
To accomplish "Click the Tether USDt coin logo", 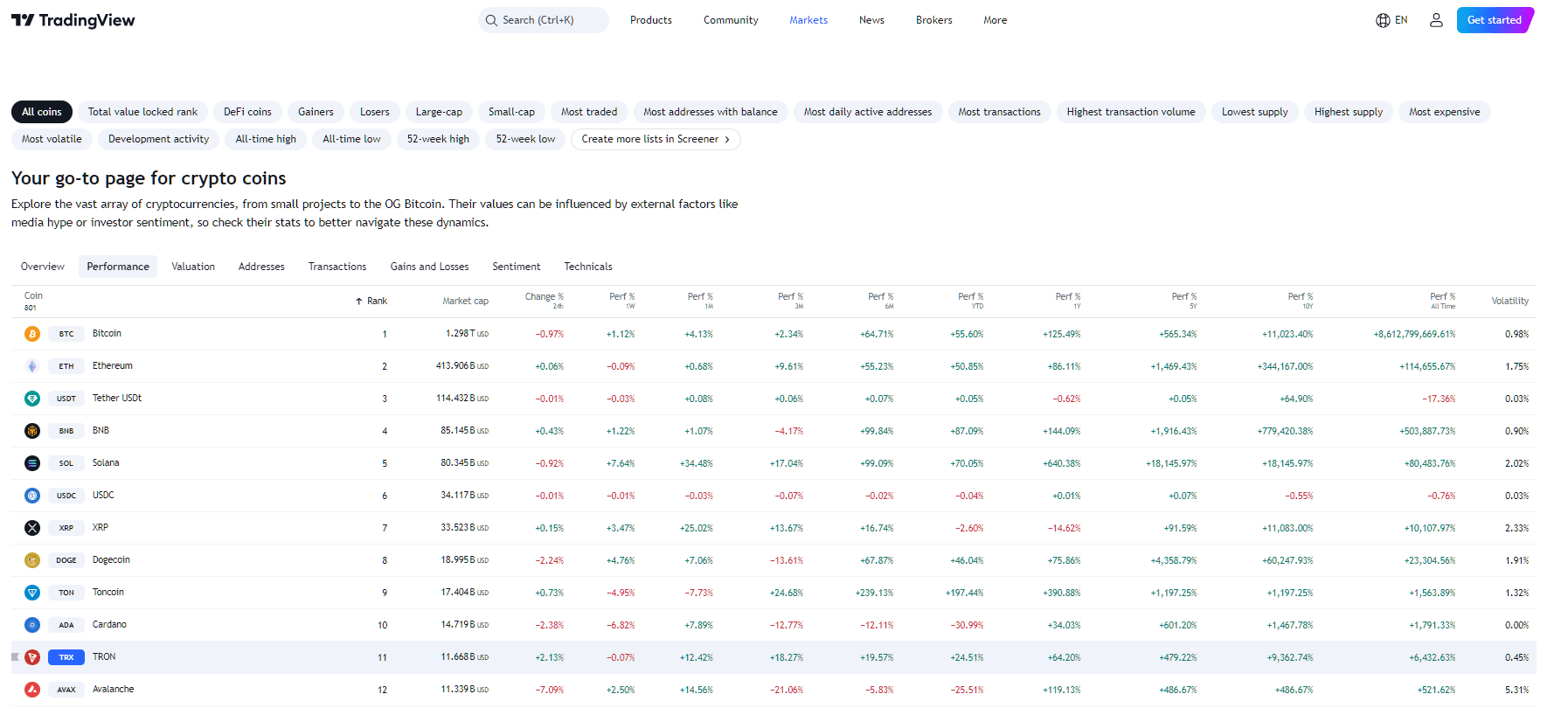I will pyautogui.click(x=32, y=399).
